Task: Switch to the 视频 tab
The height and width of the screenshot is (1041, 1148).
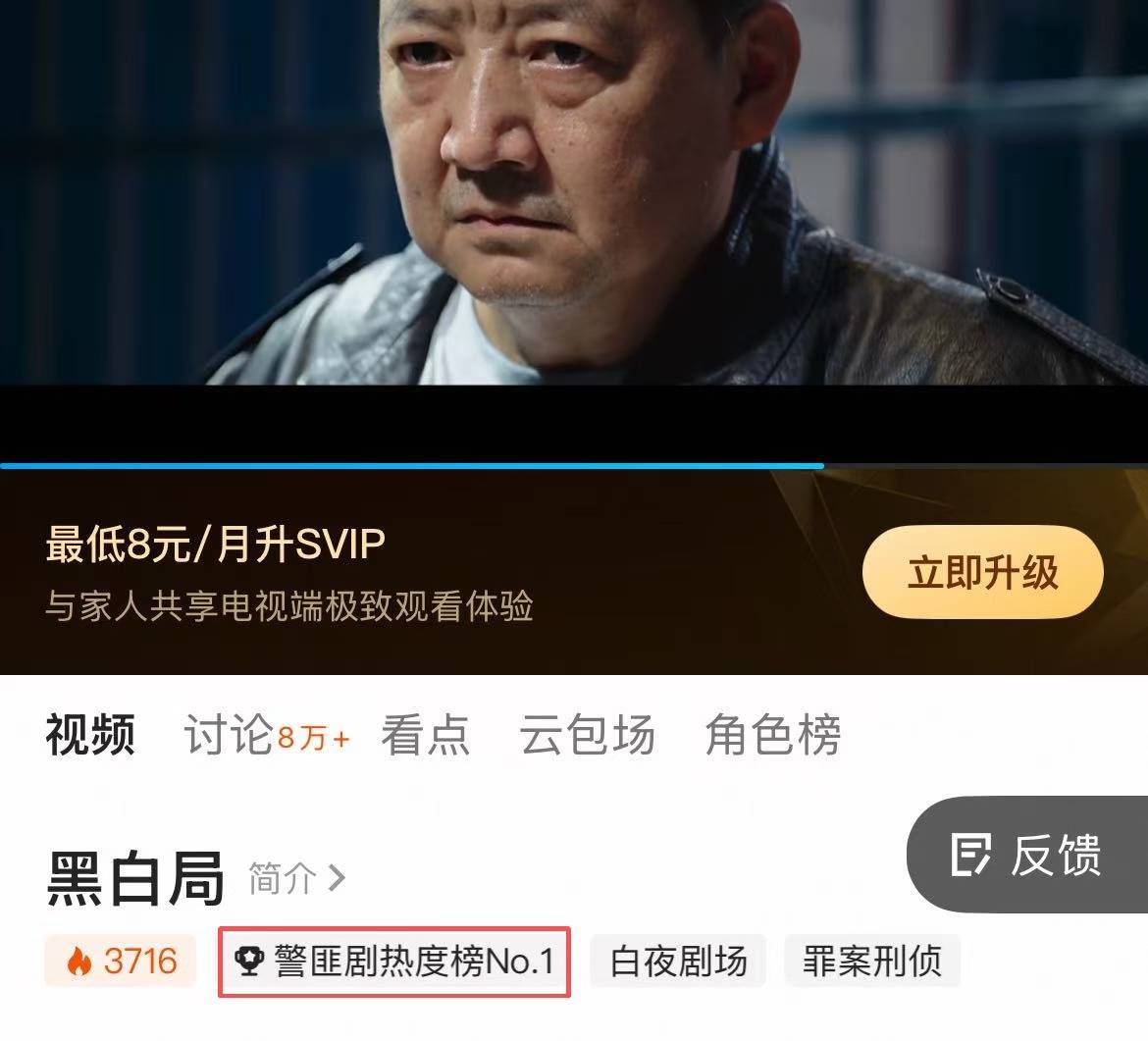Action: (x=90, y=734)
